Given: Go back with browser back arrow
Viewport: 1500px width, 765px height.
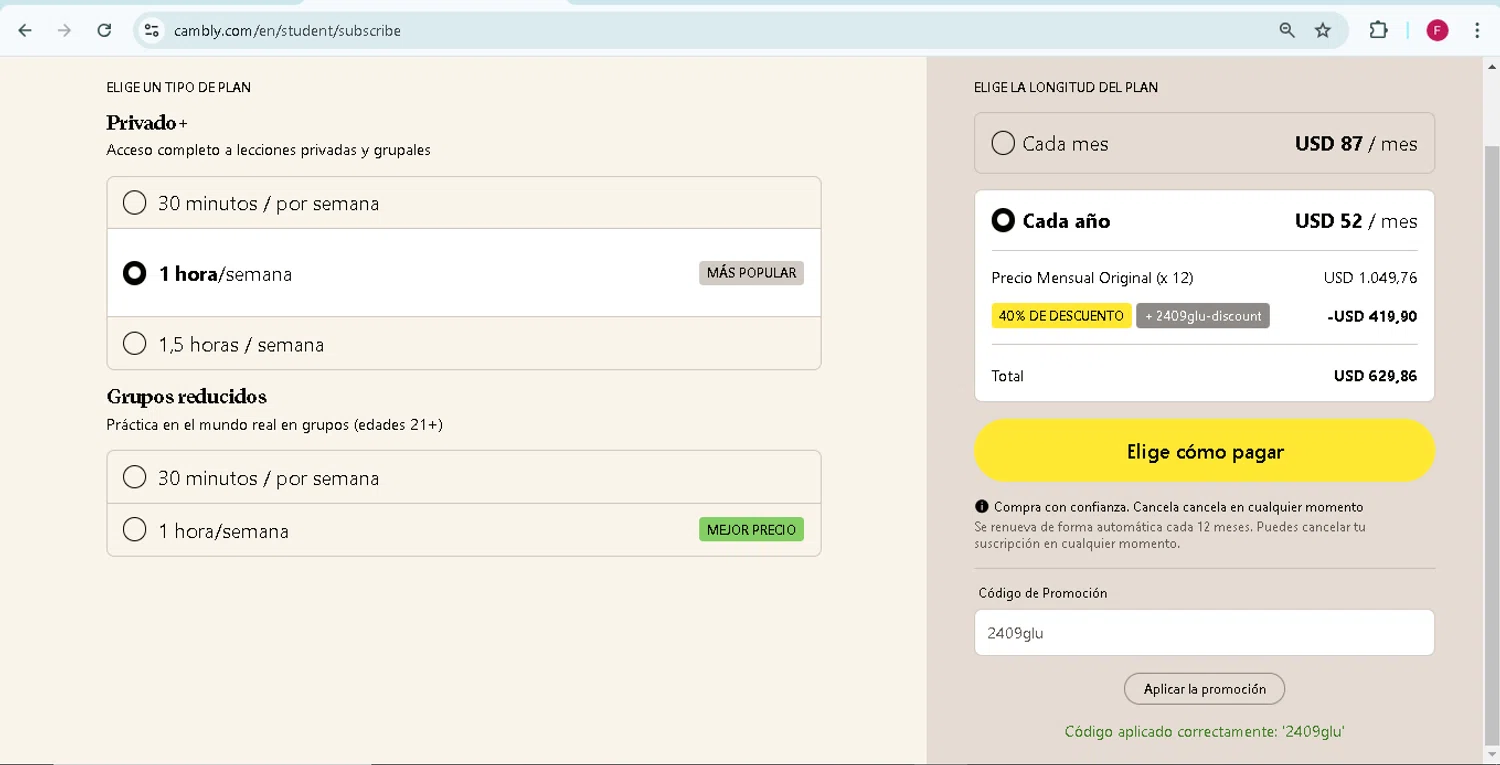Looking at the screenshot, I should pos(25,31).
